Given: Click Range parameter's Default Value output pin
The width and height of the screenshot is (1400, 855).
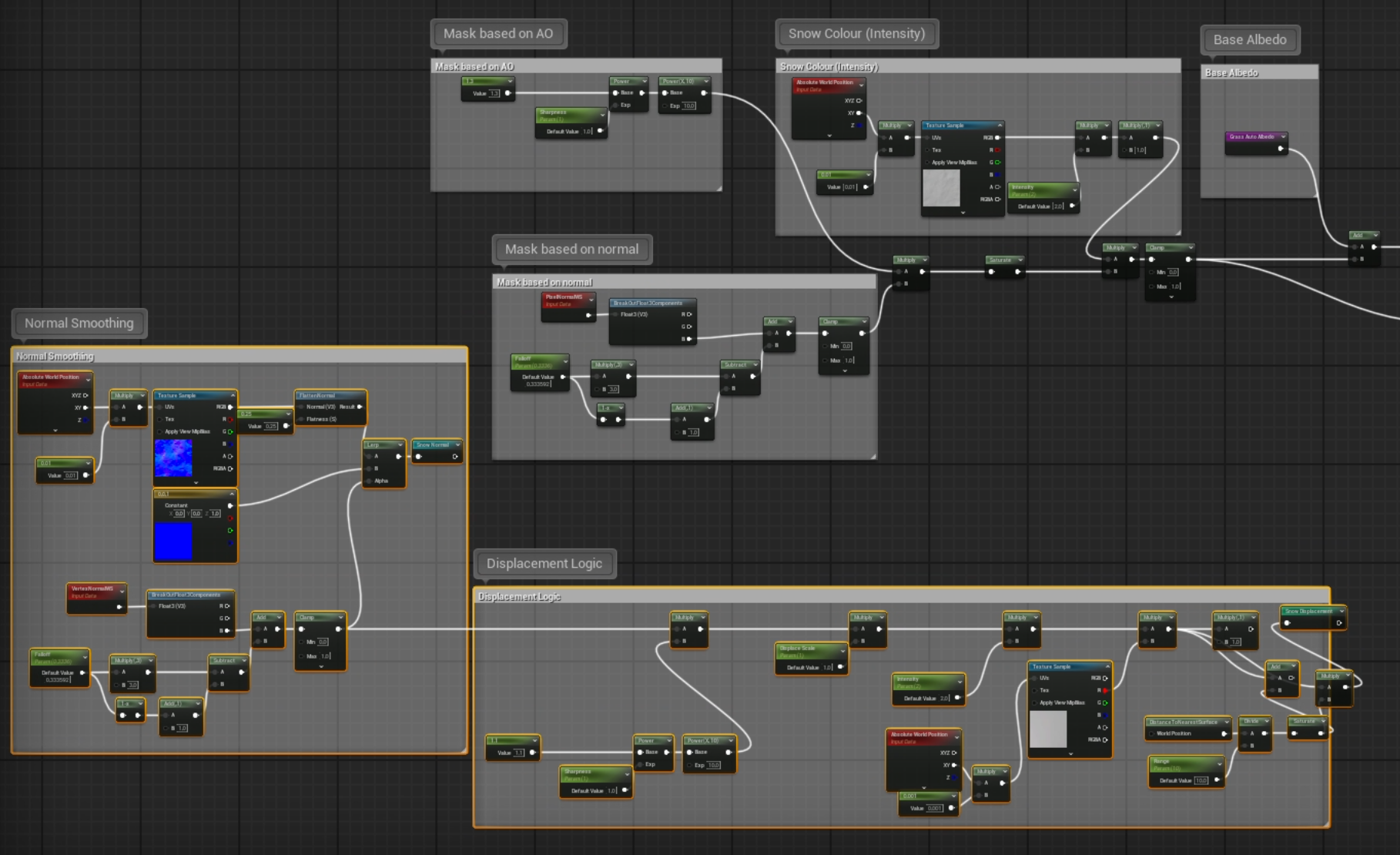Looking at the screenshot, I should click(x=1217, y=780).
